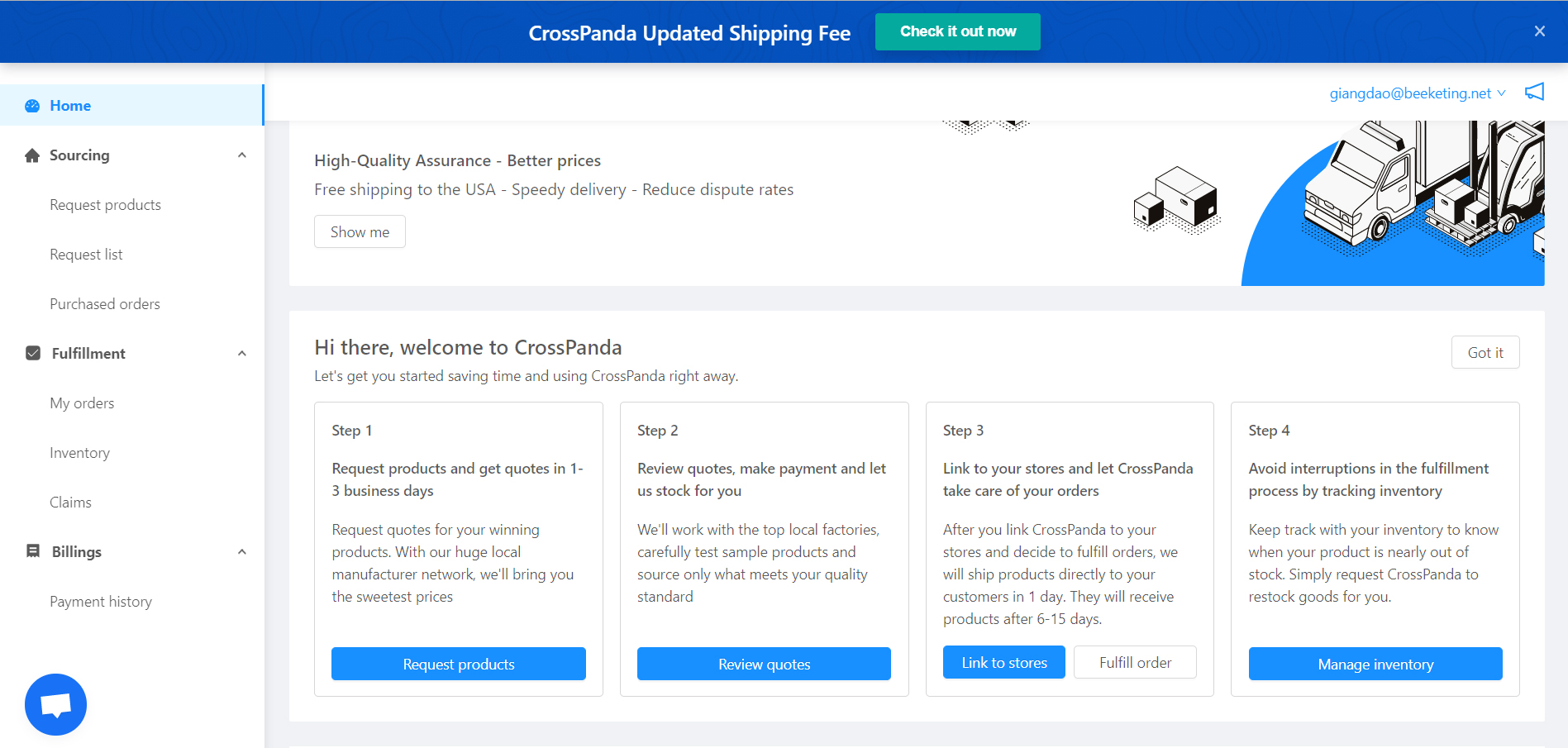Click the Check it out now button
Screen dimensions: 1568x748
point(957,31)
